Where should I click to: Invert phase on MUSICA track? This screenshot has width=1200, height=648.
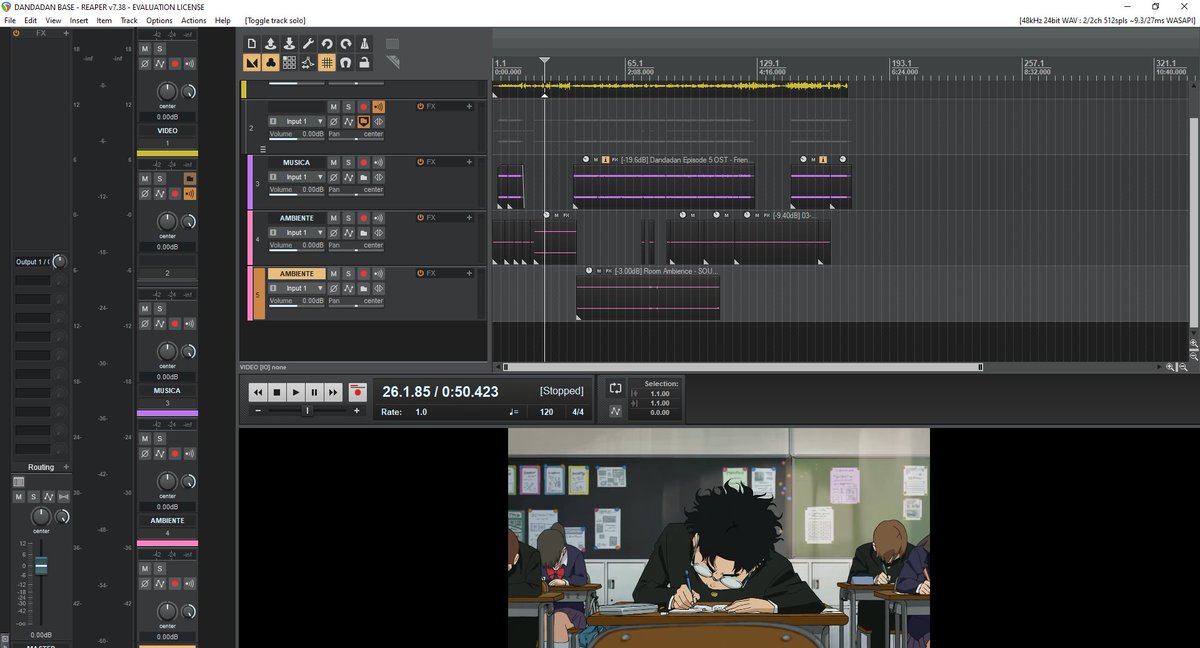[334, 177]
